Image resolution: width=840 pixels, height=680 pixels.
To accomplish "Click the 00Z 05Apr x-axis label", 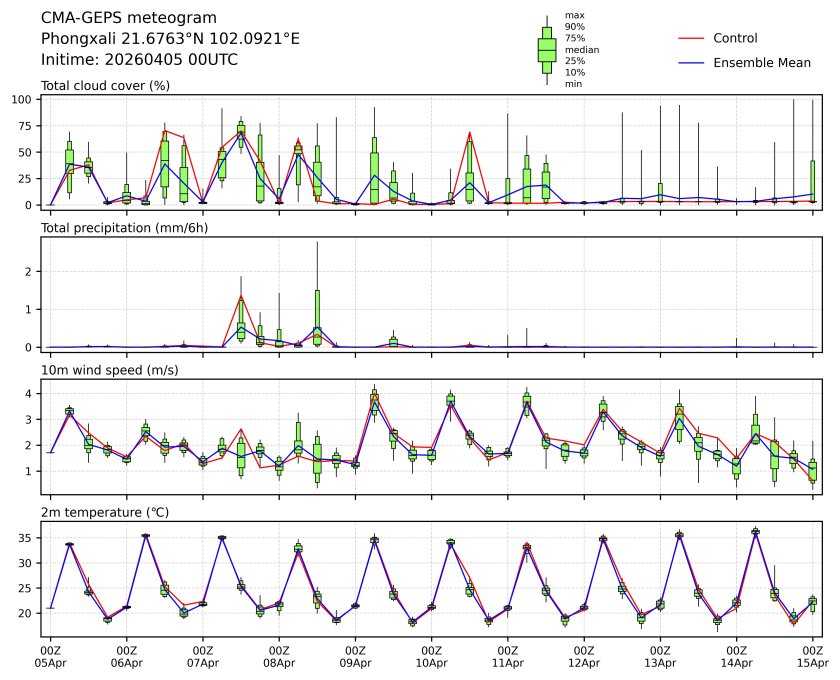I will point(50,655).
